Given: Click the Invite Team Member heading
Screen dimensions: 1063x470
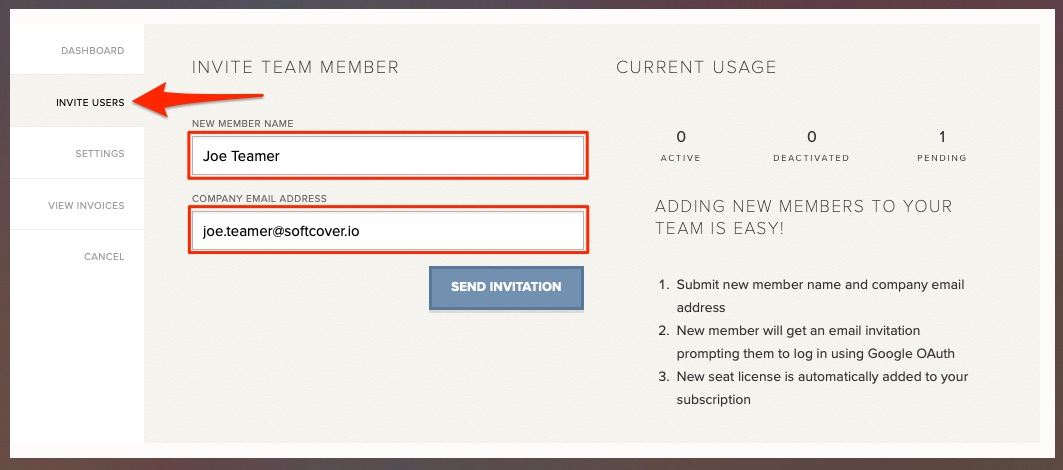Looking at the screenshot, I should point(295,68).
